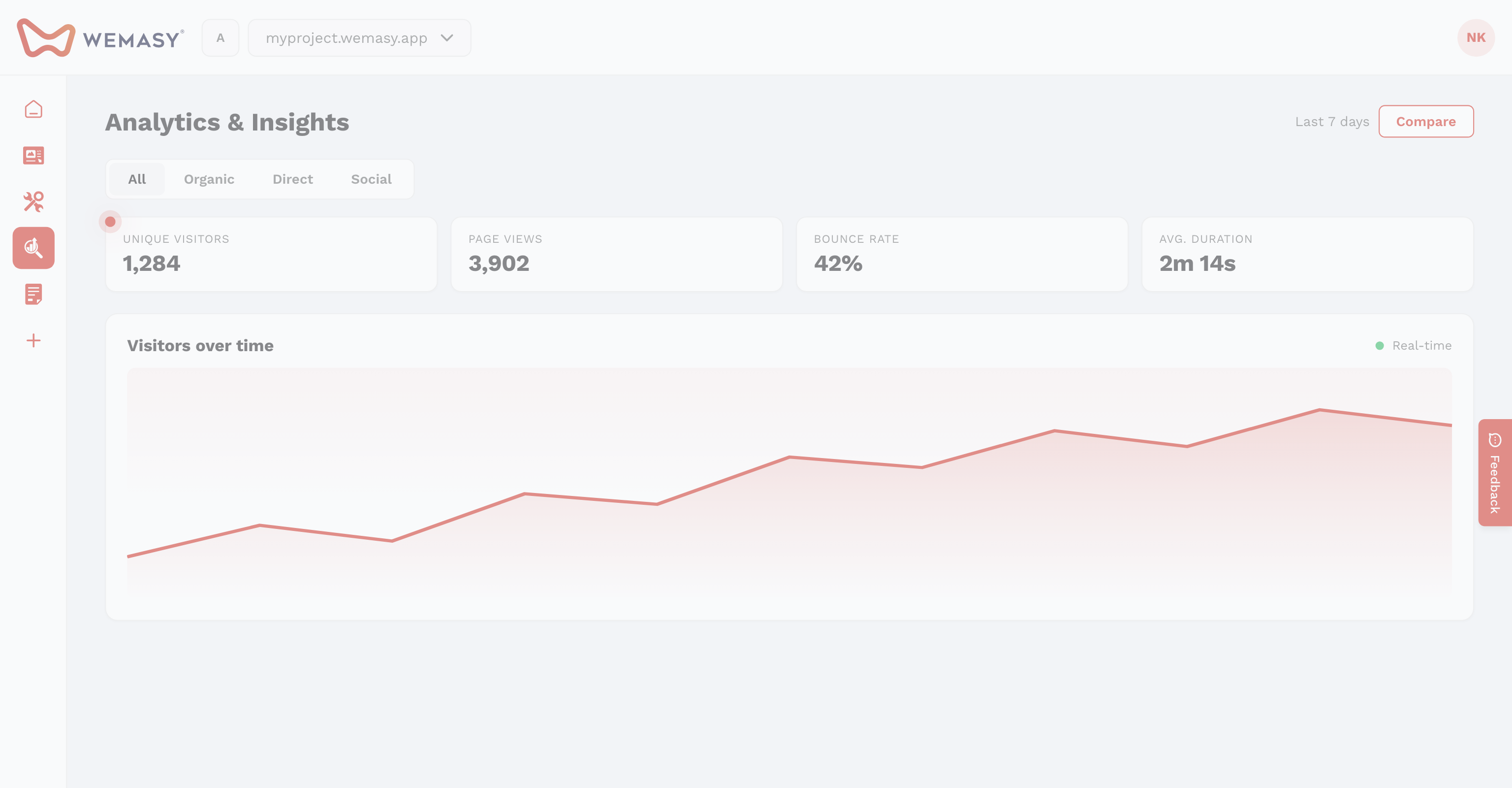This screenshot has width=1512, height=788.
Task: Switch to the Direct tab
Action: (292, 179)
